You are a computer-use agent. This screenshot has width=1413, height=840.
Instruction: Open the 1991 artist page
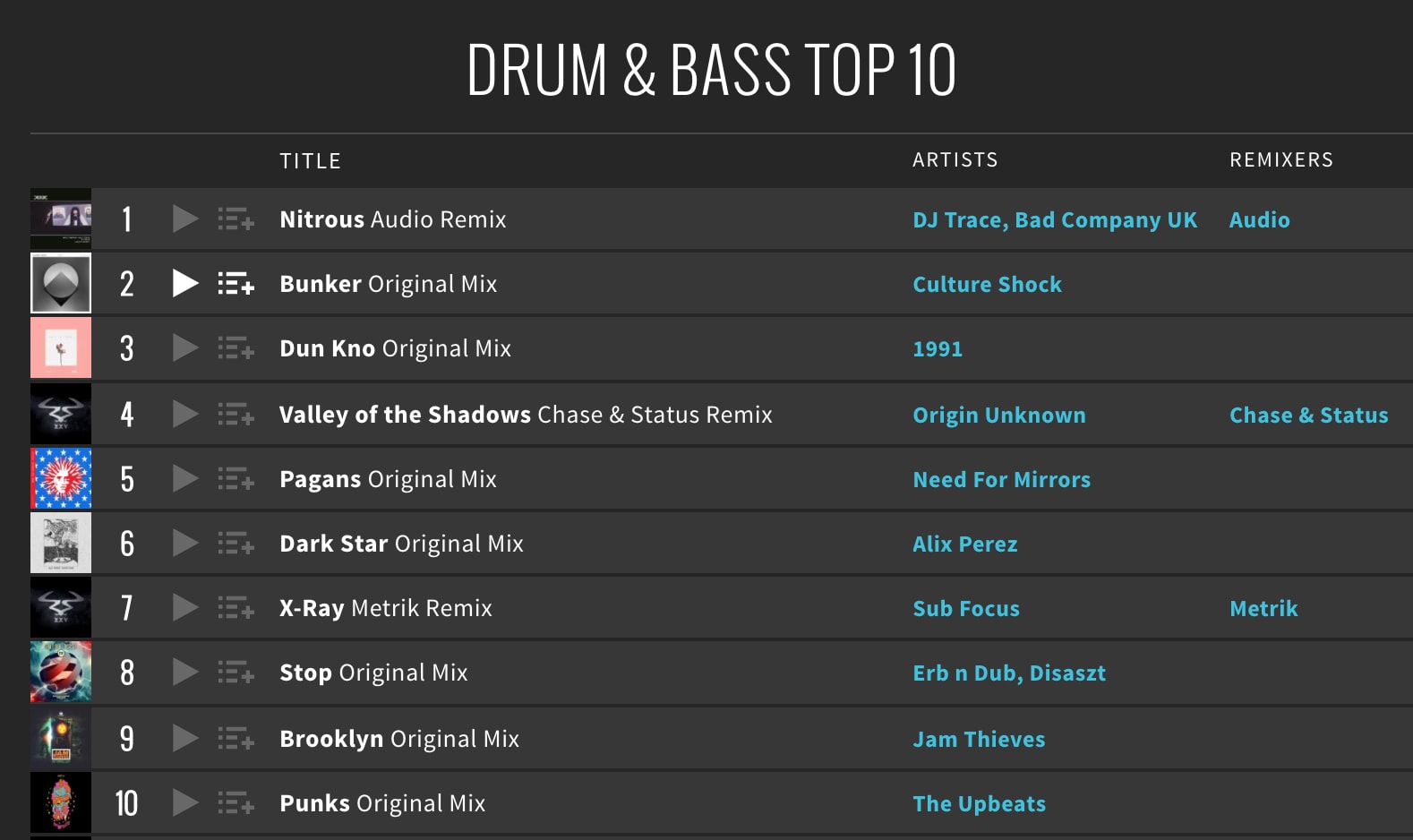[x=937, y=348]
